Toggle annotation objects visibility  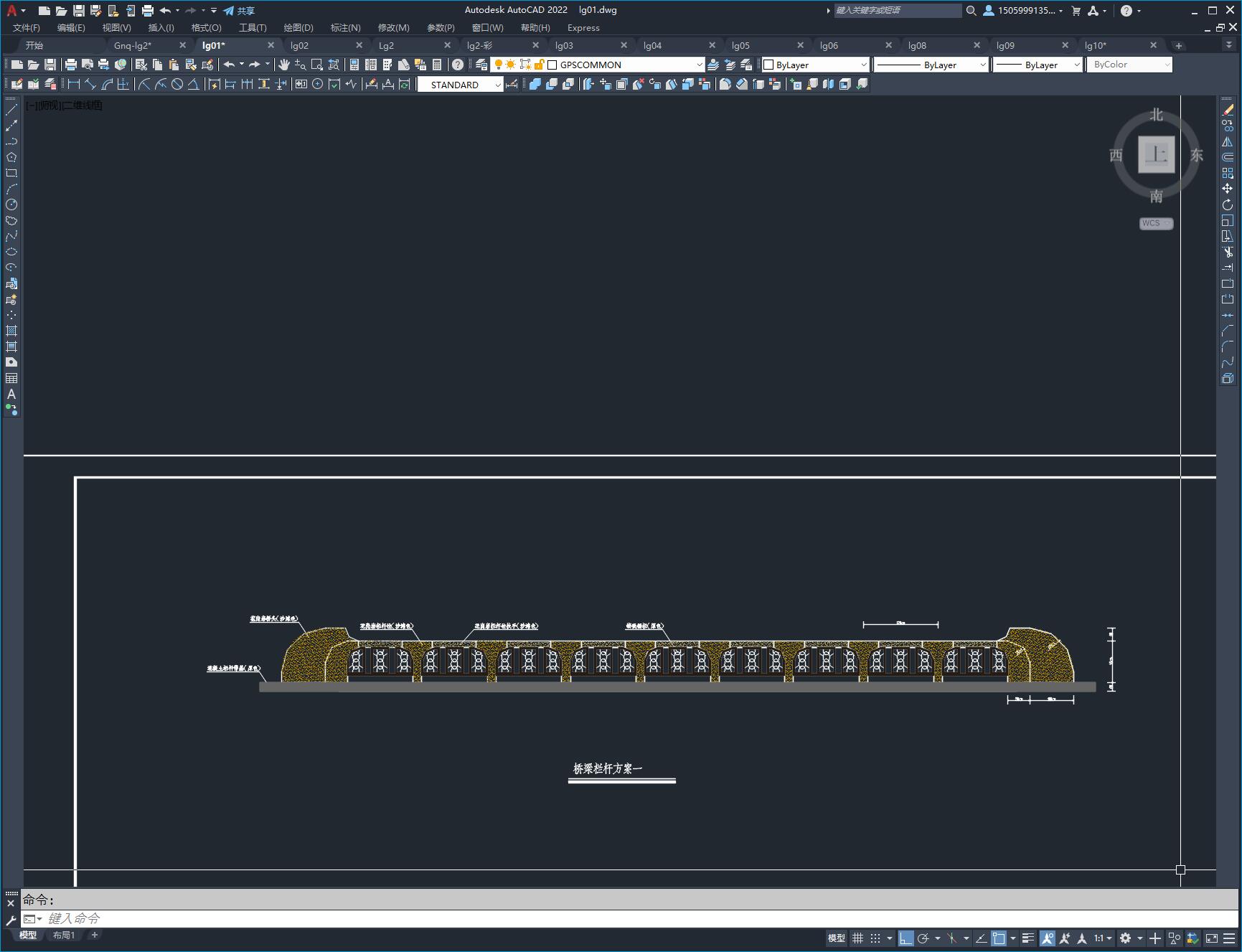point(1048,938)
